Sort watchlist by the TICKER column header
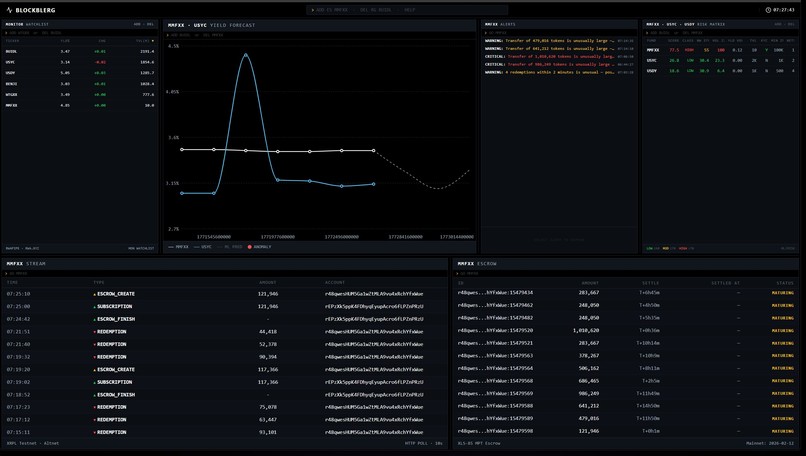The width and height of the screenshot is (806, 456). (12, 41)
